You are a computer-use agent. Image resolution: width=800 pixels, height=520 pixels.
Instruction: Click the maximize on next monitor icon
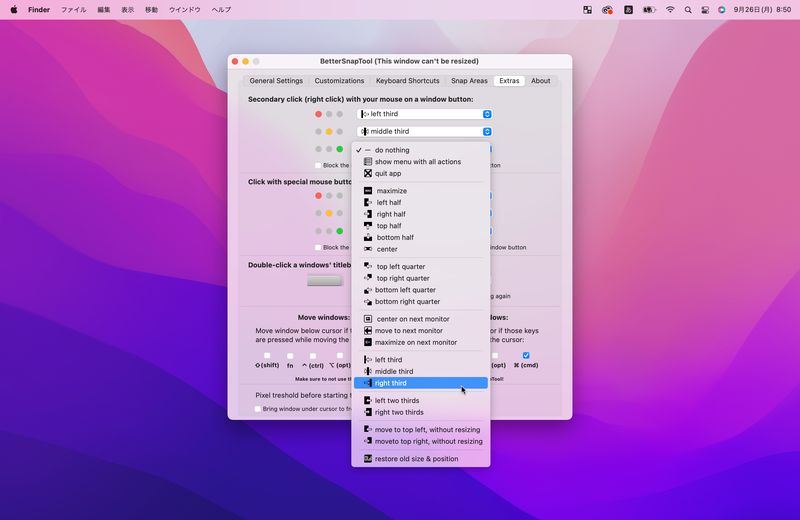pyautogui.click(x=368, y=342)
